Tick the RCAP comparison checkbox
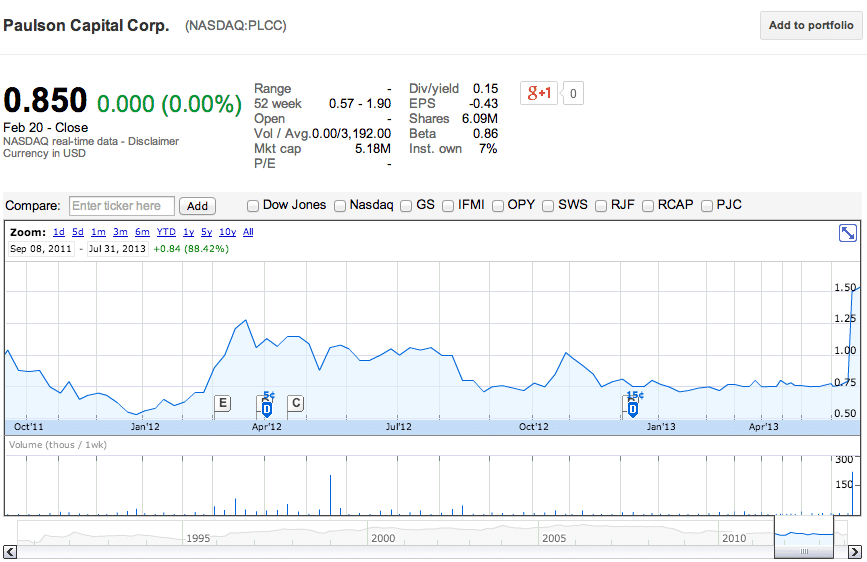The width and height of the screenshot is (867, 562). [x=647, y=206]
